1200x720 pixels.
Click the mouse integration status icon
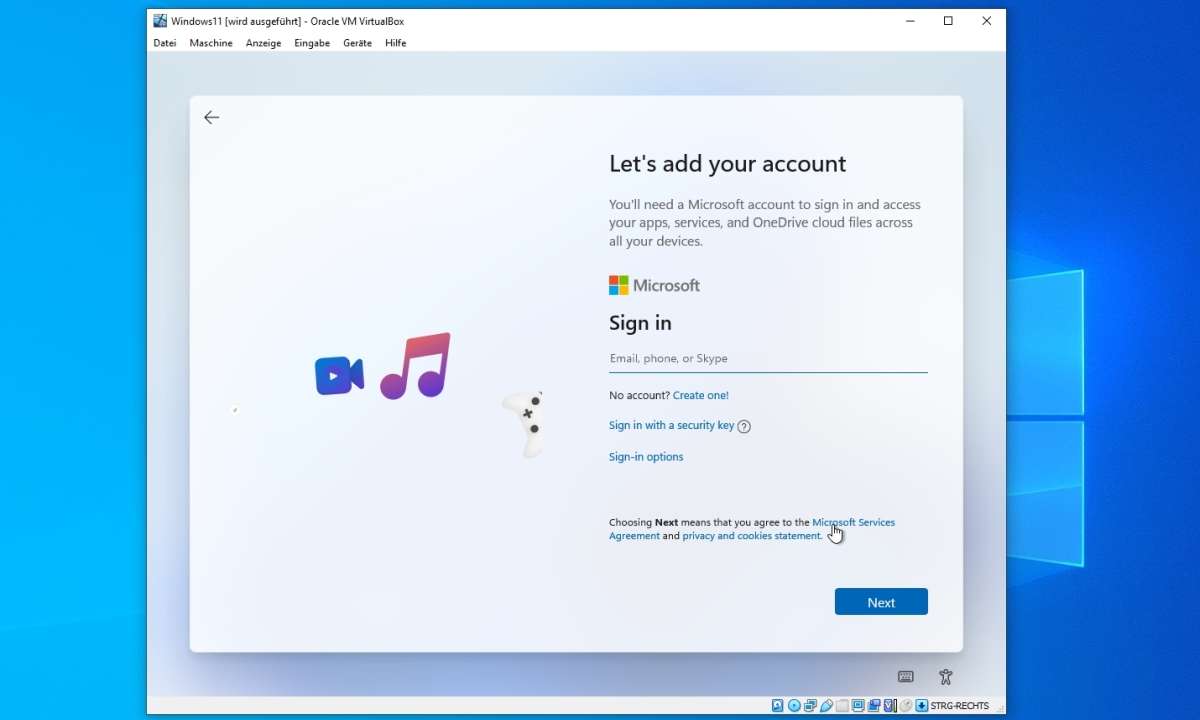pos(905,705)
